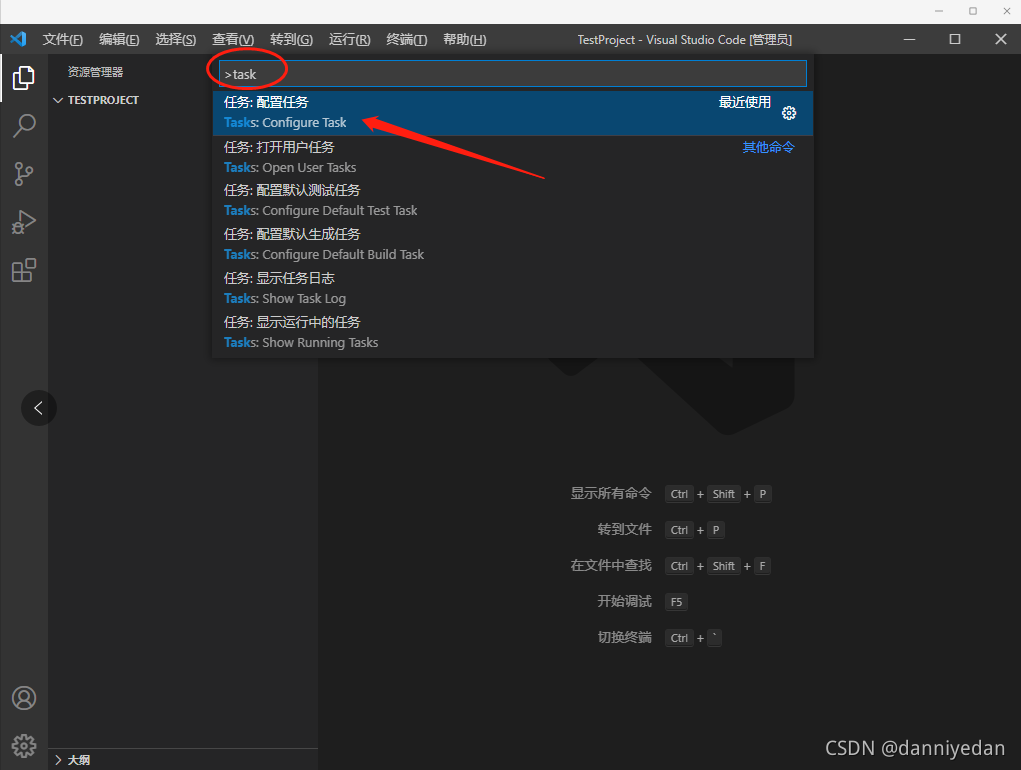Select Tasks: Open User Tasks command
The image size is (1021, 770).
512,157
